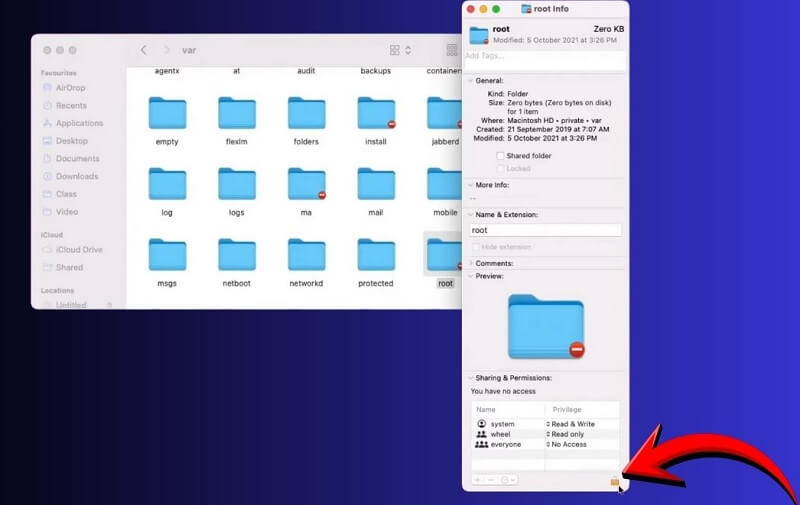Click the wheel group icon in permissions
The image size is (800, 505).
point(481,434)
